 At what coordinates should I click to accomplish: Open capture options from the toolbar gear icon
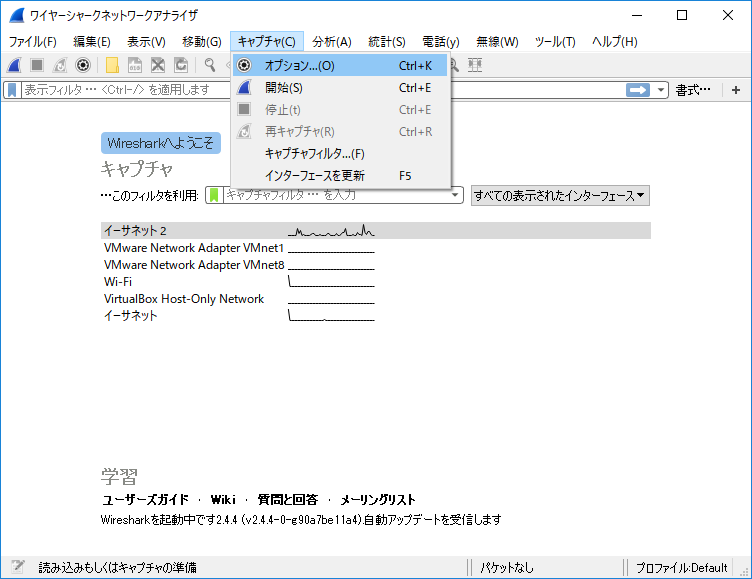[x=83, y=65]
